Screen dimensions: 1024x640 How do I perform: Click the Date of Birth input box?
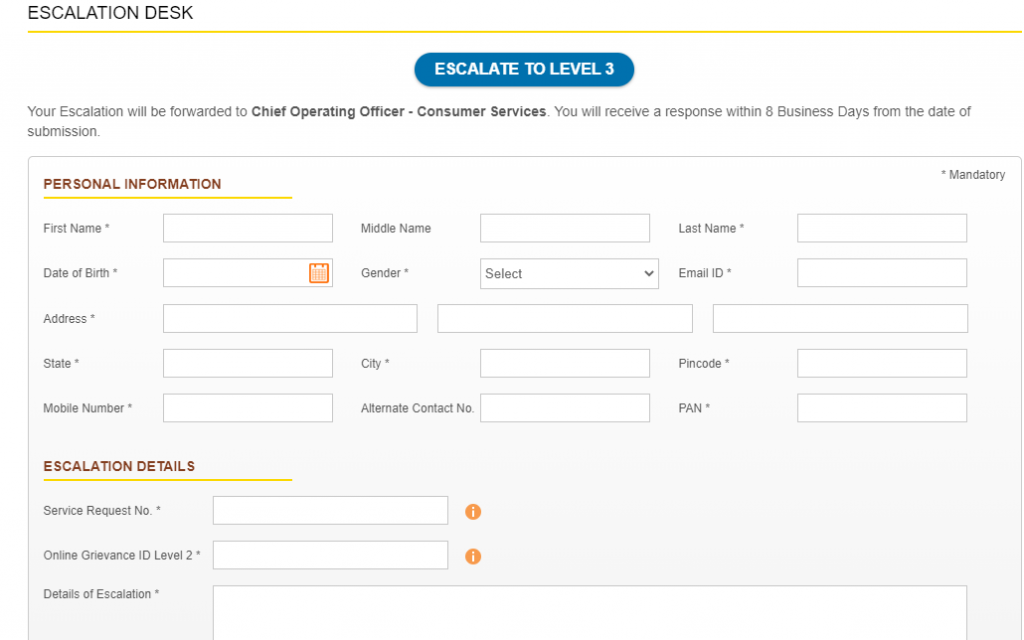coord(248,272)
